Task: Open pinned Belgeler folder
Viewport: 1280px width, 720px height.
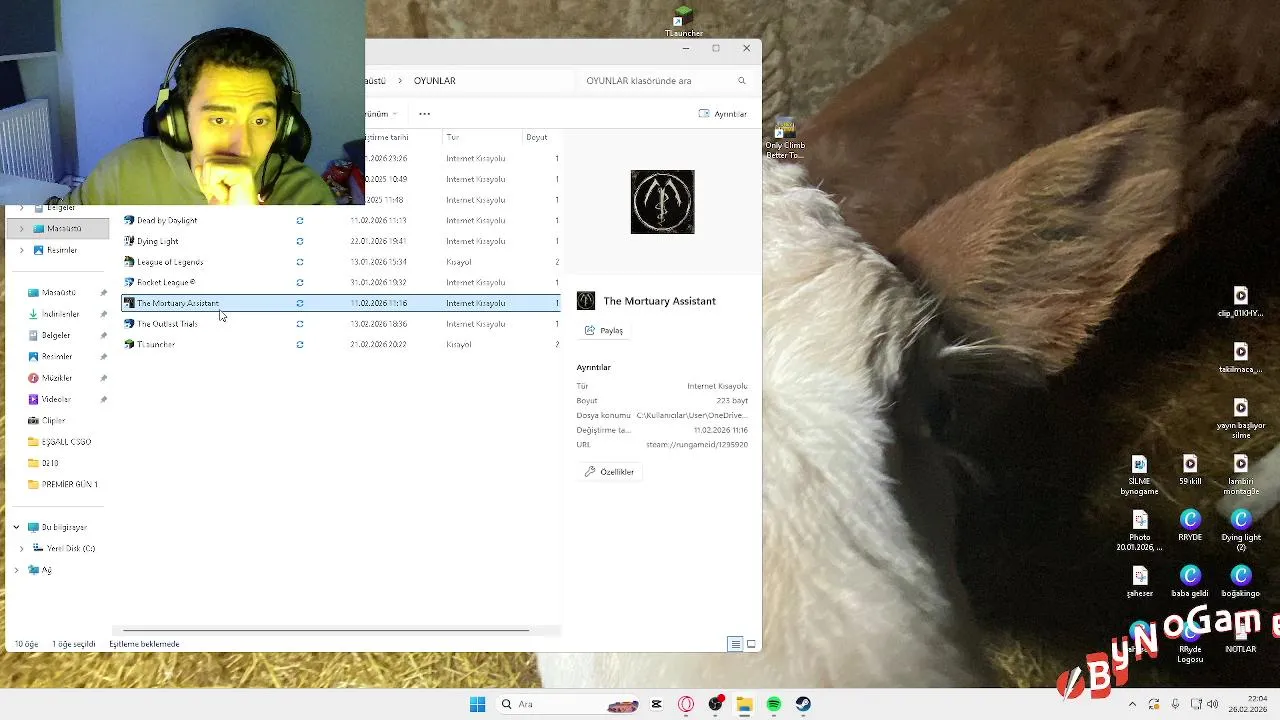Action: [58, 335]
